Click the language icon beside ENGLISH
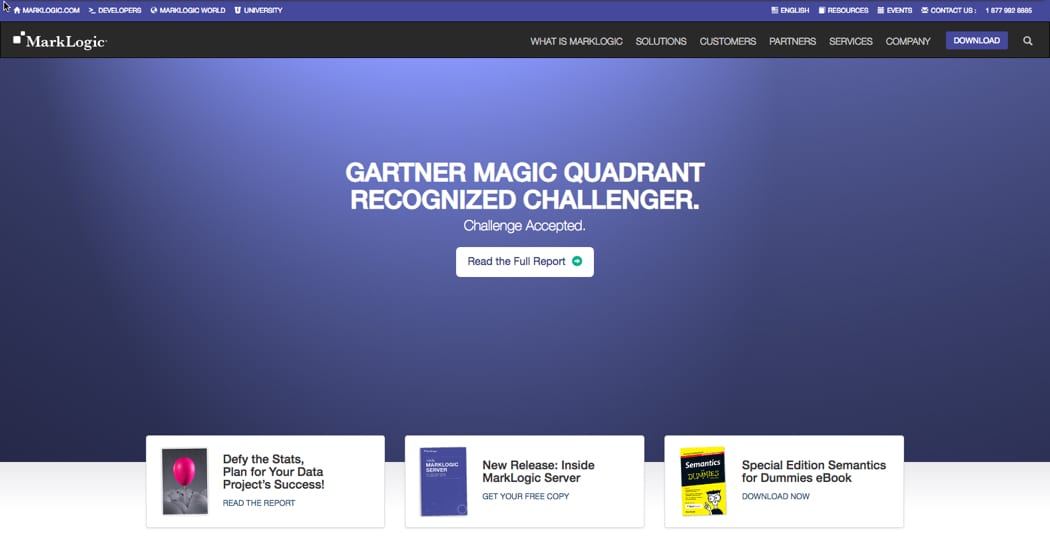Screen dimensions: 1050x552 pos(775,10)
